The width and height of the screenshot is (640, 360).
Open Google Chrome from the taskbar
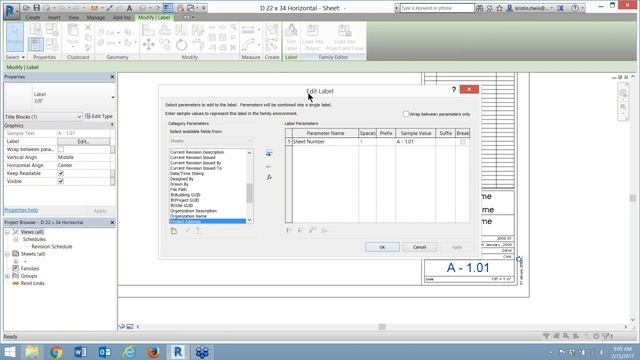pos(56,352)
